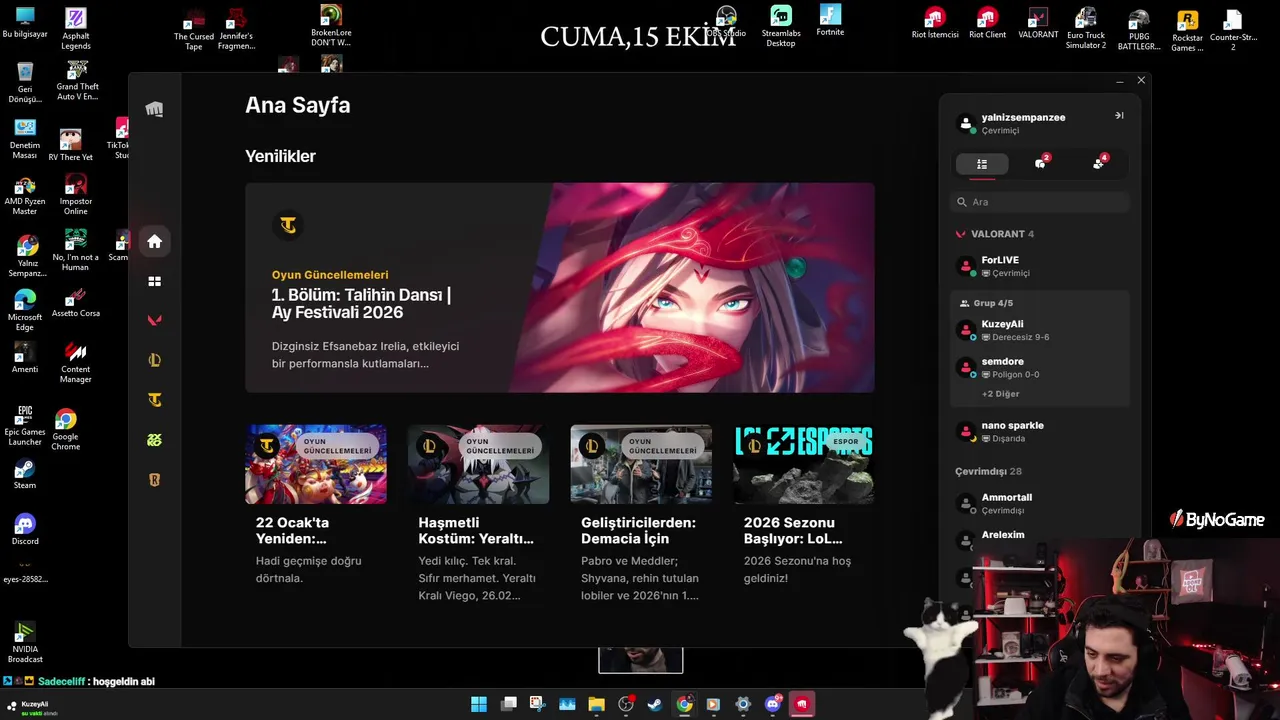Open Streamlabs Desktop shortcut
The image size is (1280, 720).
click(x=781, y=26)
